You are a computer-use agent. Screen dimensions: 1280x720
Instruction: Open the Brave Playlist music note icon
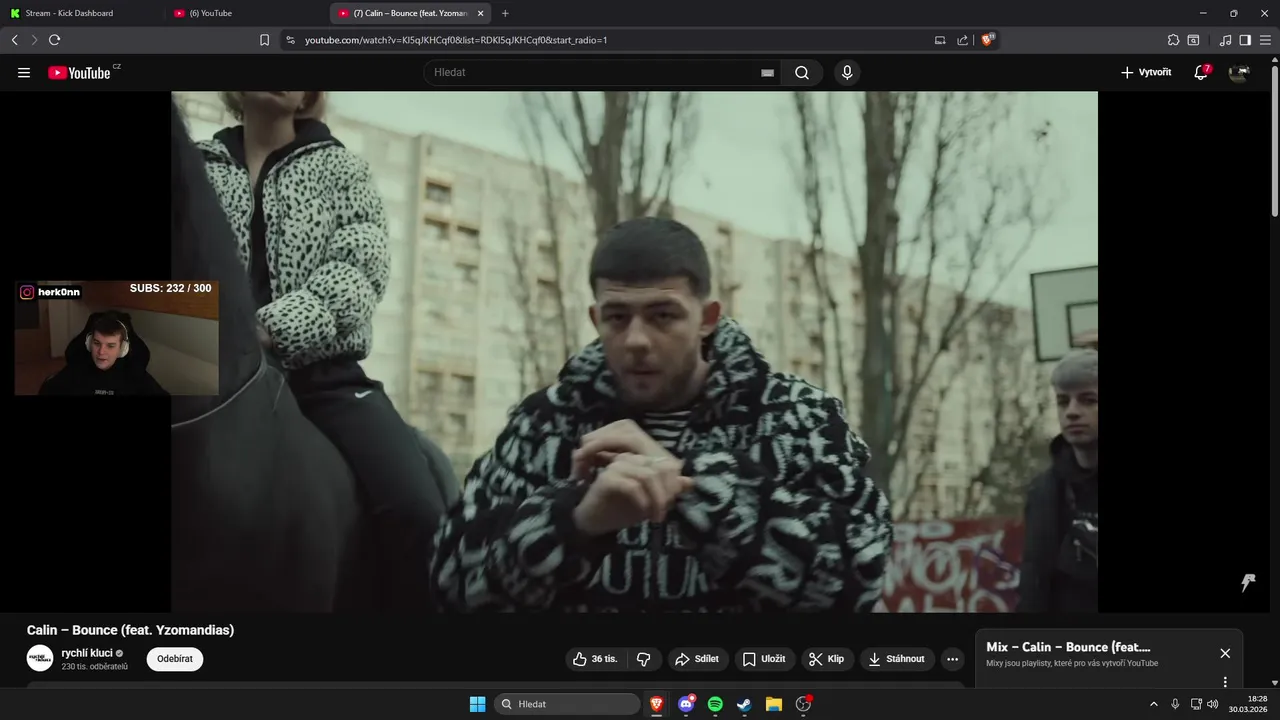pyautogui.click(x=1225, y=40)
